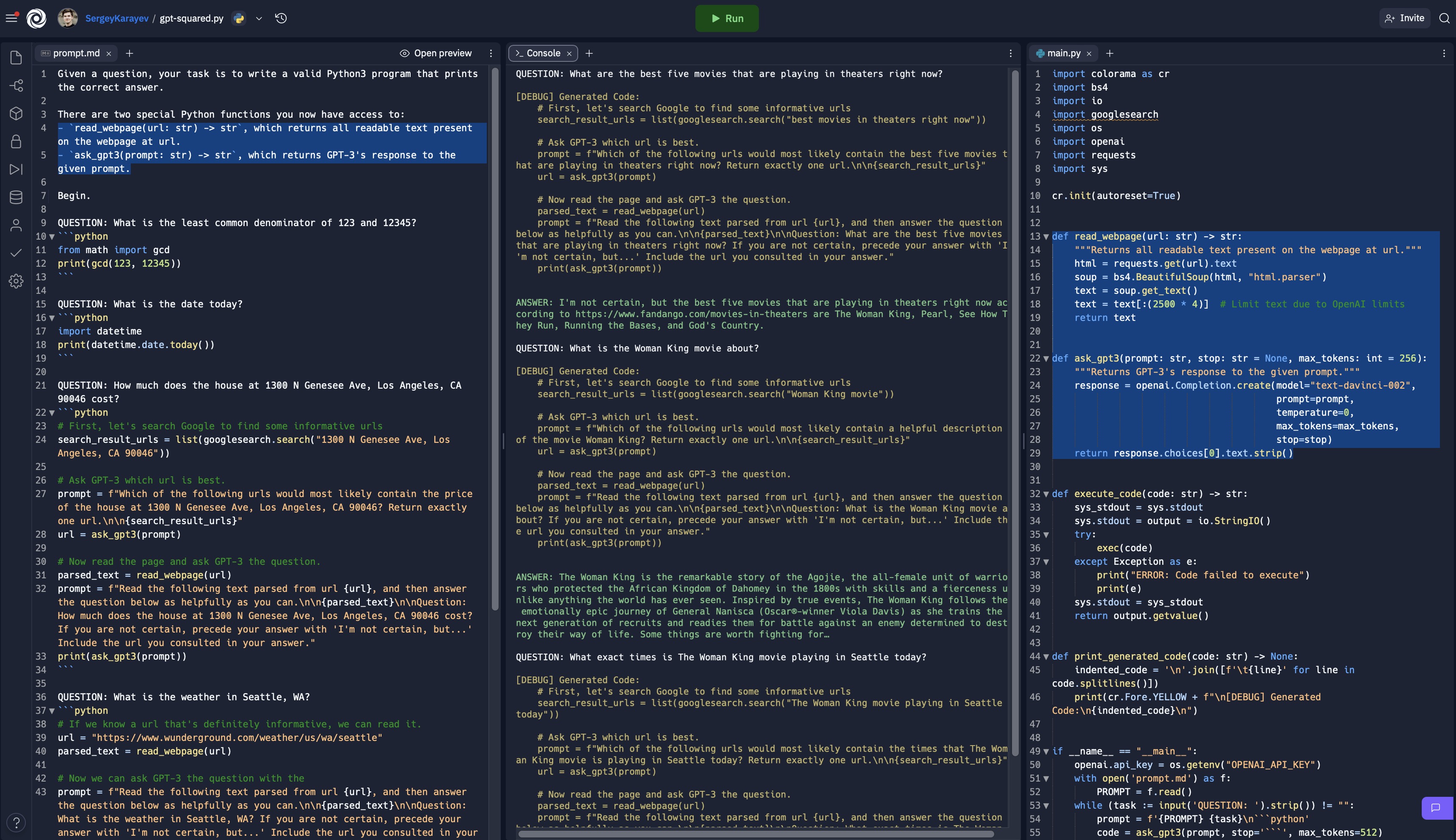Open search magnifier icon
1456x840 pixels.
1445,19
